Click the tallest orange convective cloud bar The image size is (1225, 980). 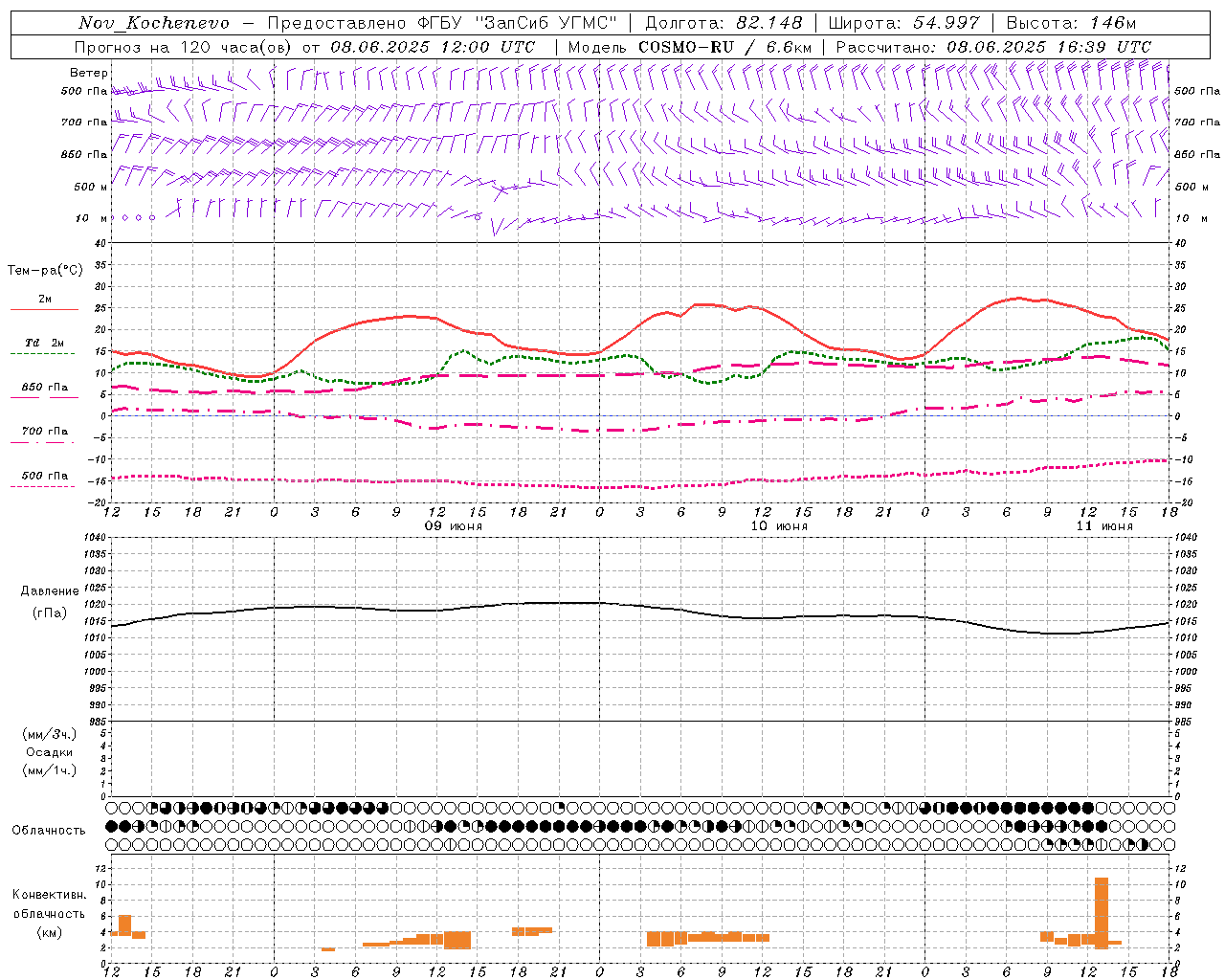tap(1102, 913)
